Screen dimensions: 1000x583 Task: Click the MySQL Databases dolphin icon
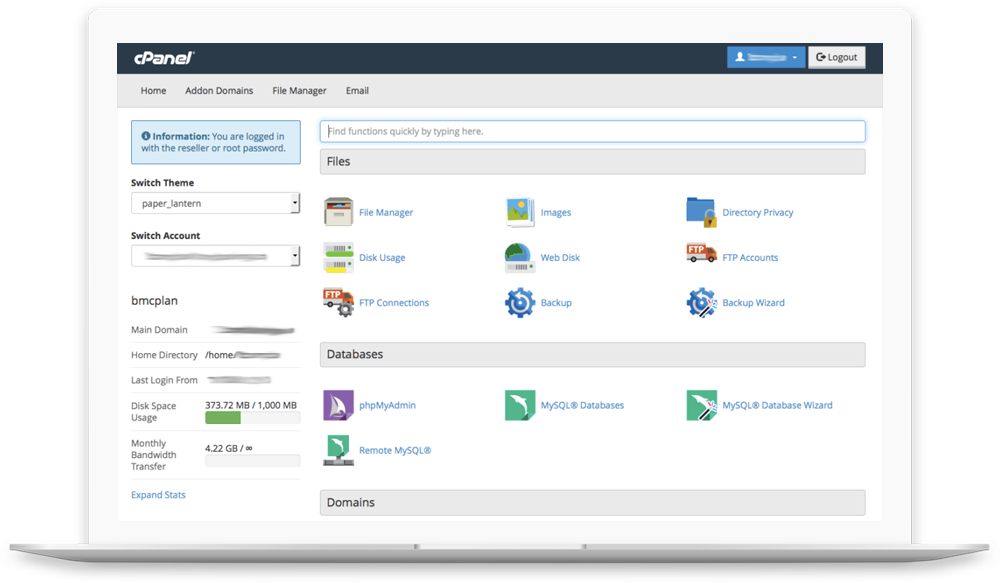(520, 405)
